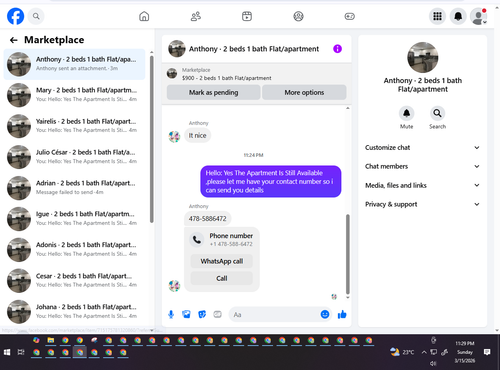Open the emoji picker smiley
The image size is (500, 370).
coord(325,314)
